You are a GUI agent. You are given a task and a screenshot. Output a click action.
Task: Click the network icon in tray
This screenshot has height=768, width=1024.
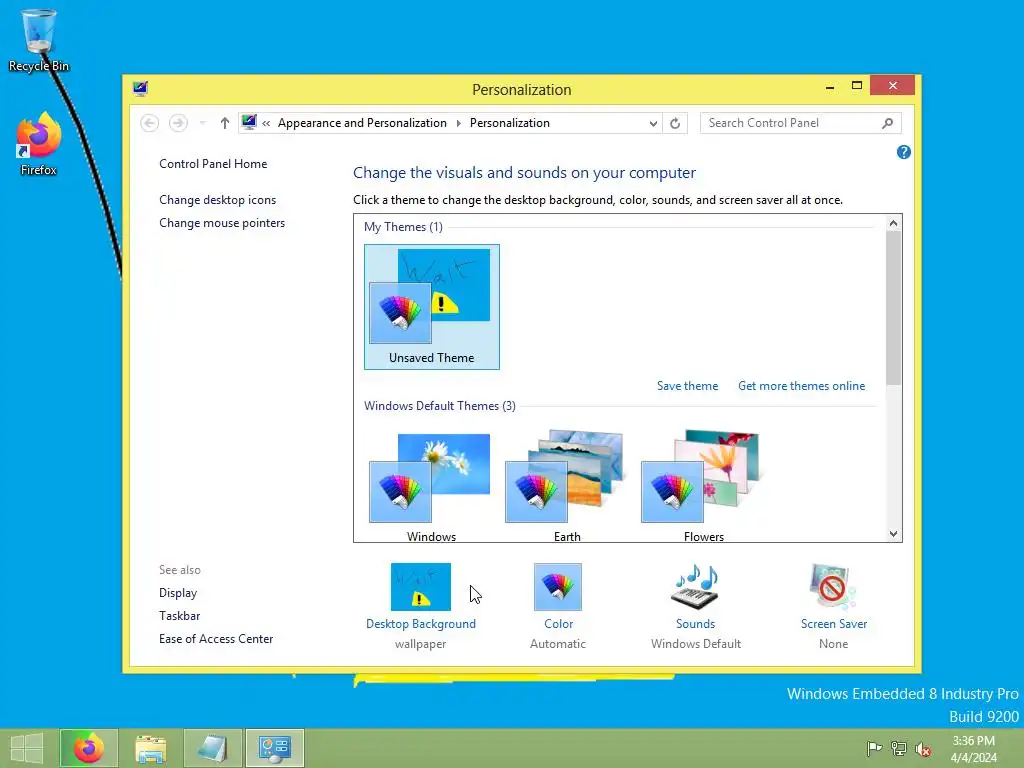coord(899,748)
